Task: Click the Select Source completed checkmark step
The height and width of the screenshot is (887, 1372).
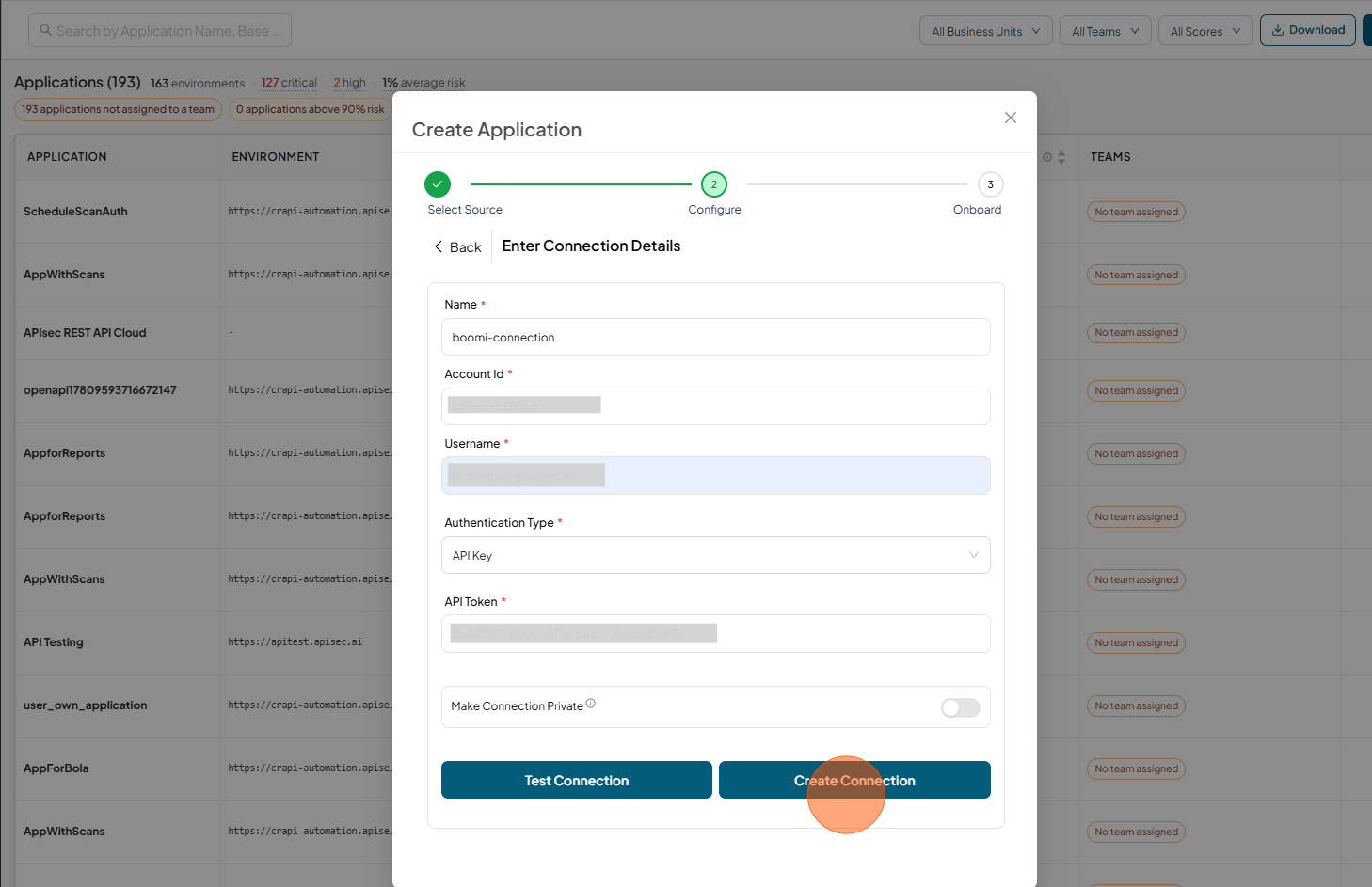Action: [438, 184]
